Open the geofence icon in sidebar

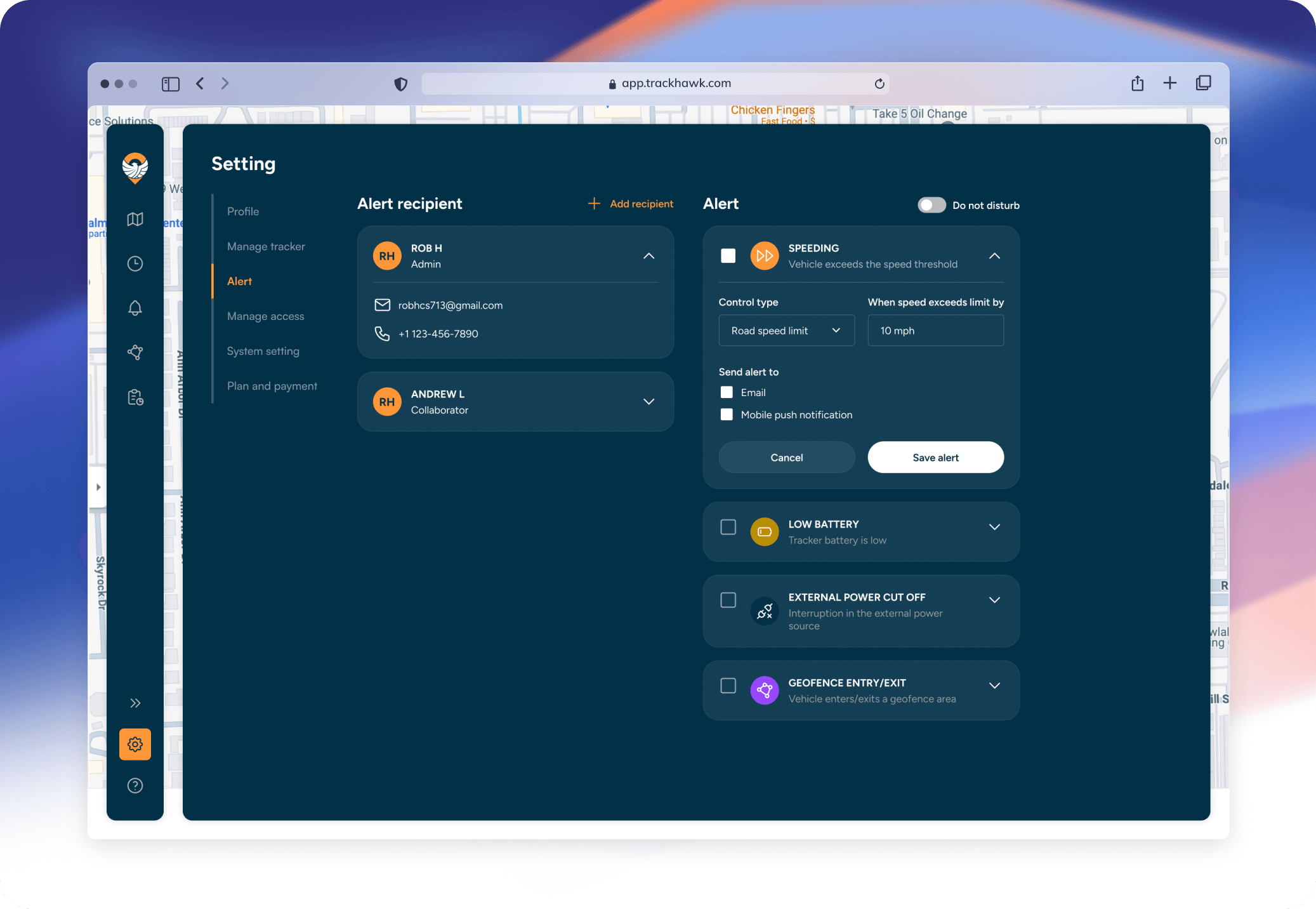pos(135,352)
